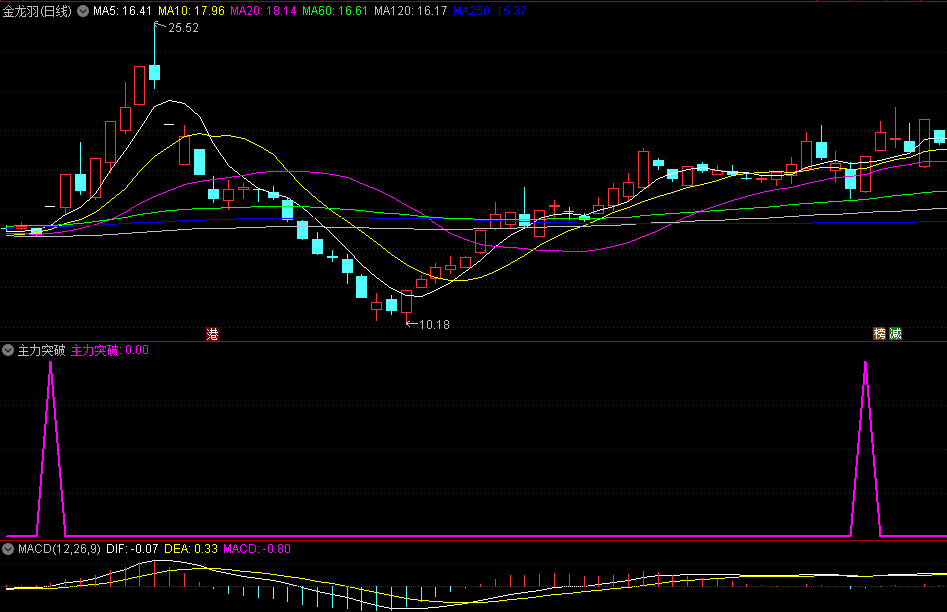Click the first 主力突破 signal spike peak

(x=51, y=364)
